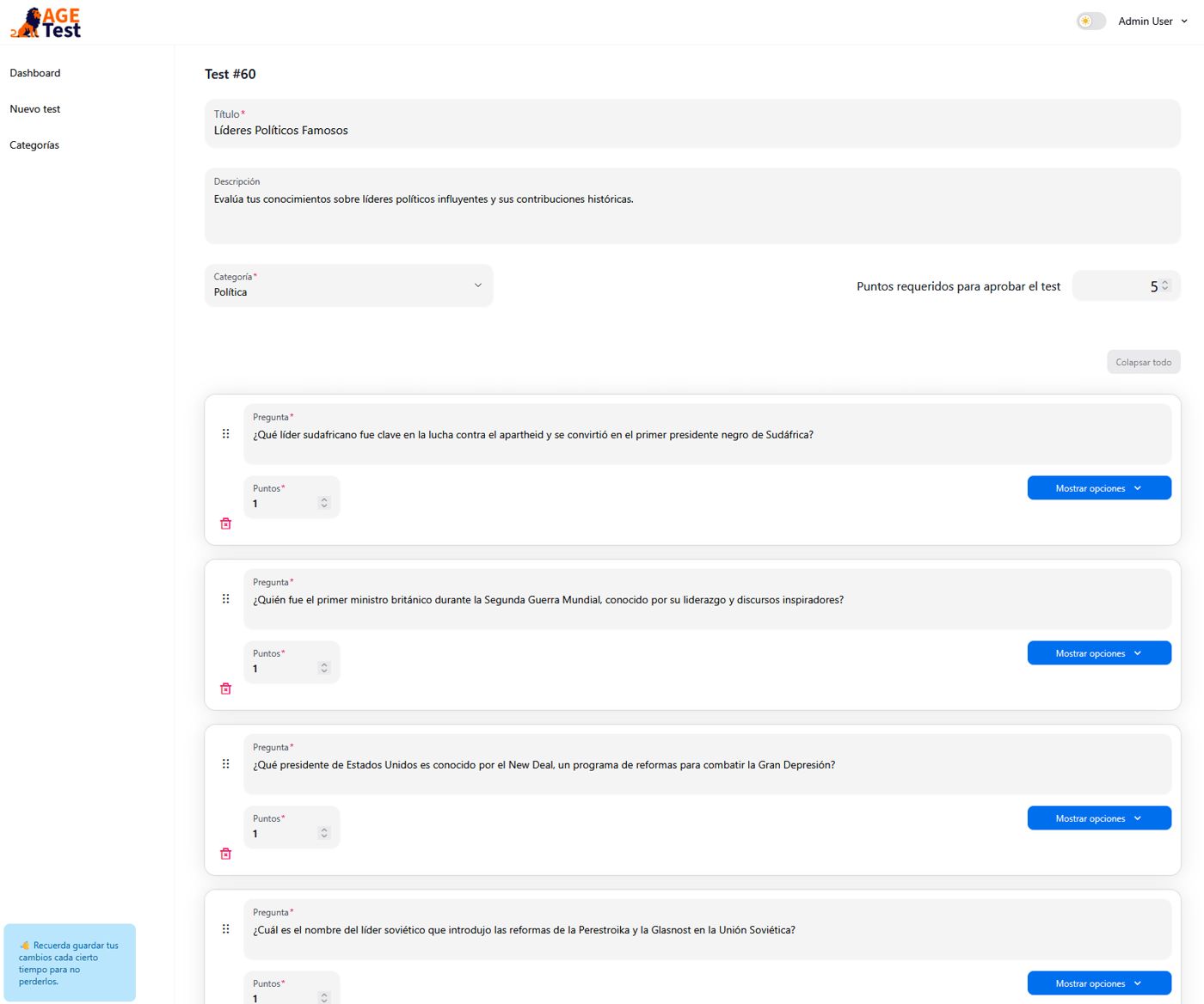Grab the drag handle of the New Deal question

226,764
